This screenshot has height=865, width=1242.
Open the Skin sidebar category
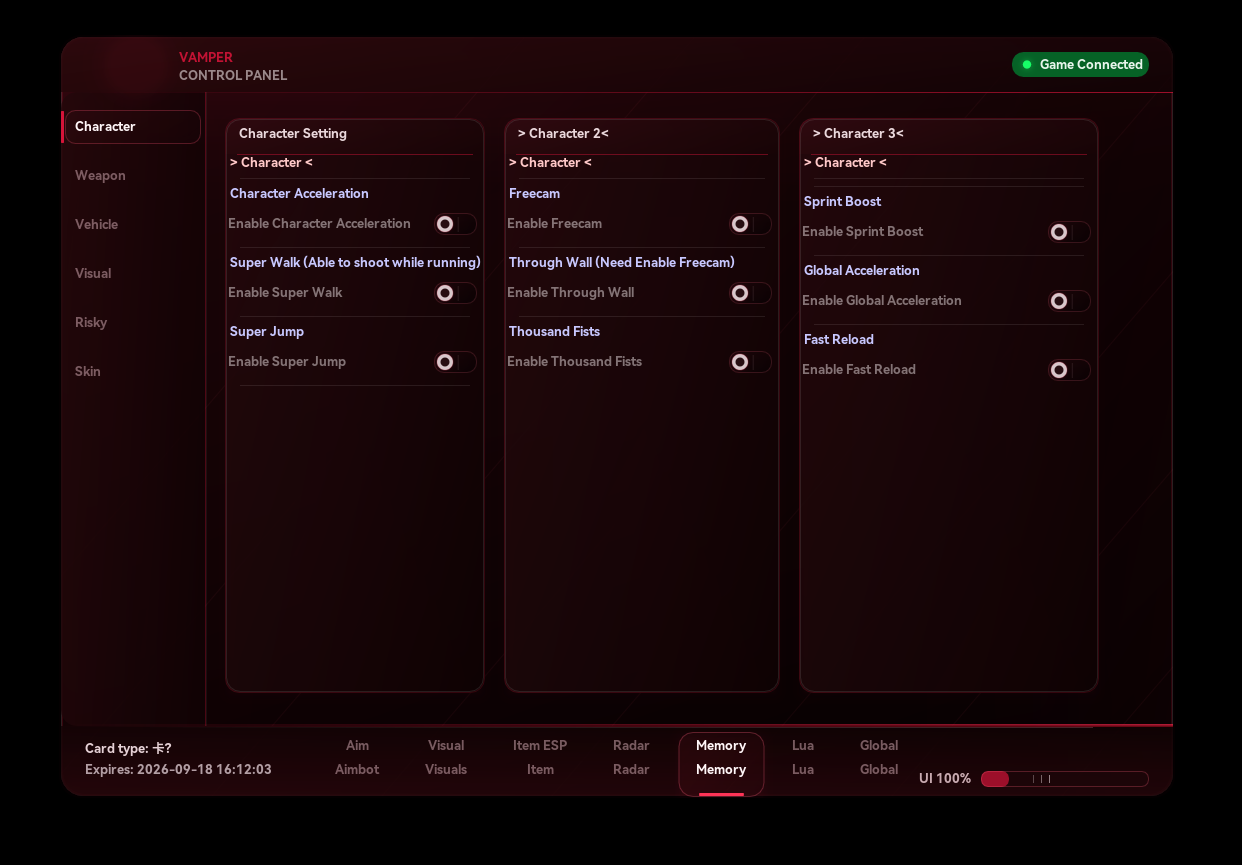[x=132, y=372]
